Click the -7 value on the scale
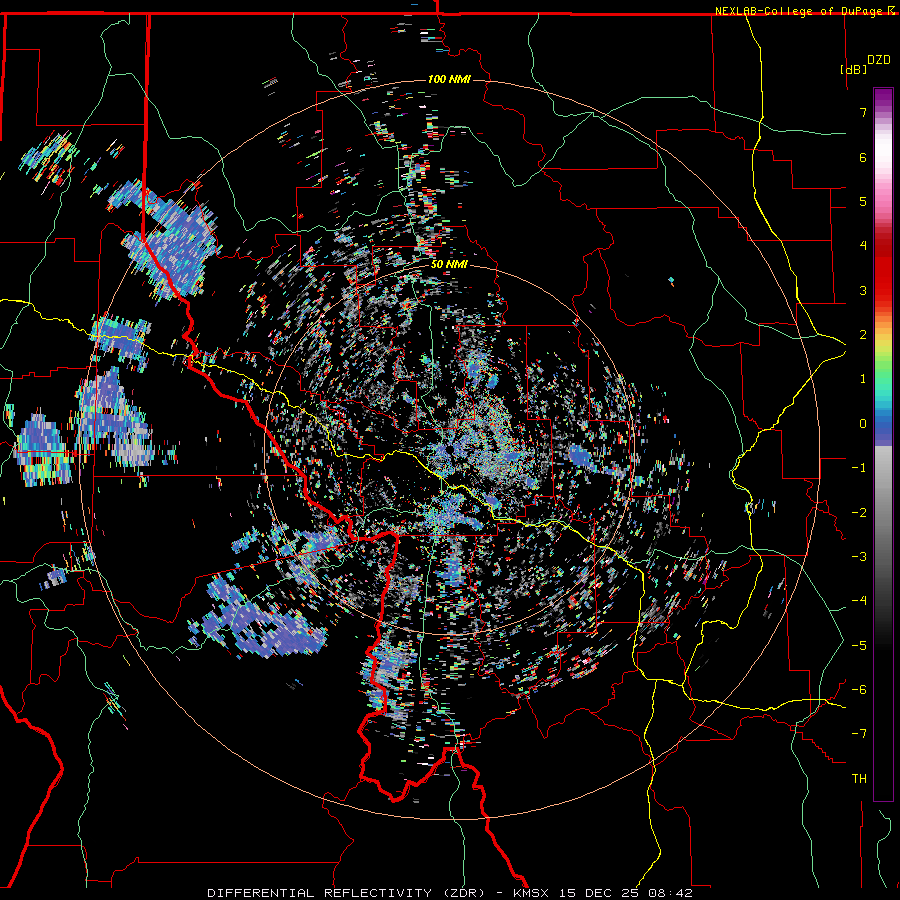This screenshot has width=900, height=900. click(859, 734)
